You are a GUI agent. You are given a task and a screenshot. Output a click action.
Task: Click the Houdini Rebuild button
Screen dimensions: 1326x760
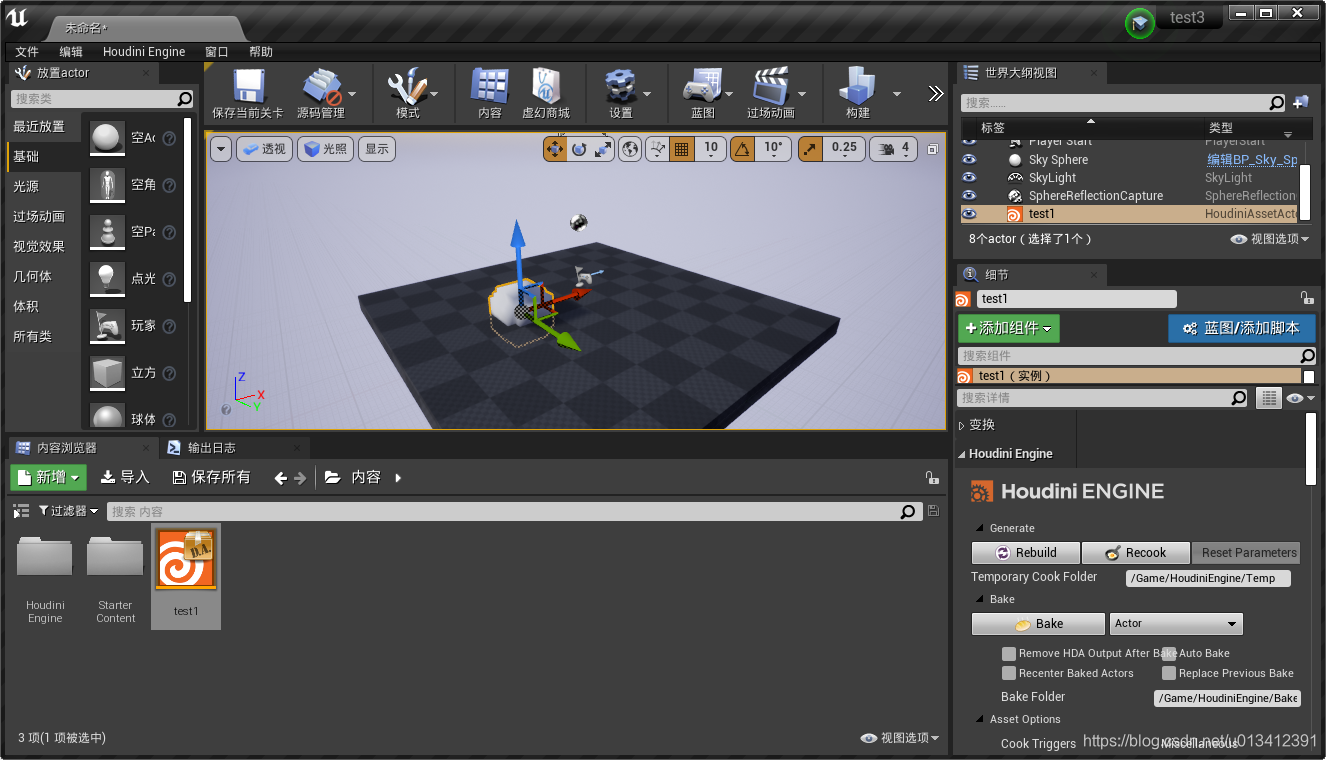(1026, 553)
